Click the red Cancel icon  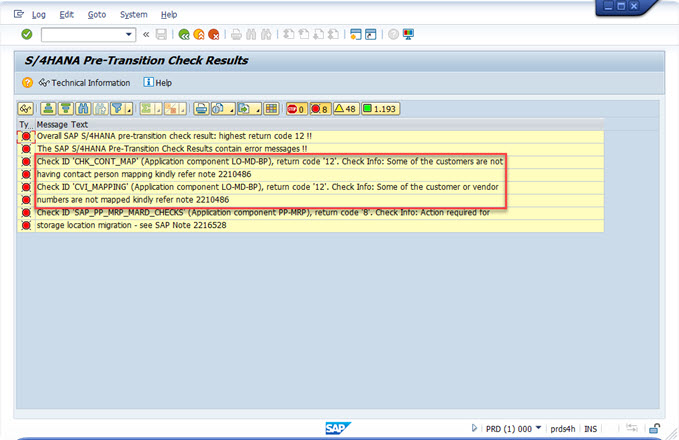click(213, 34)
